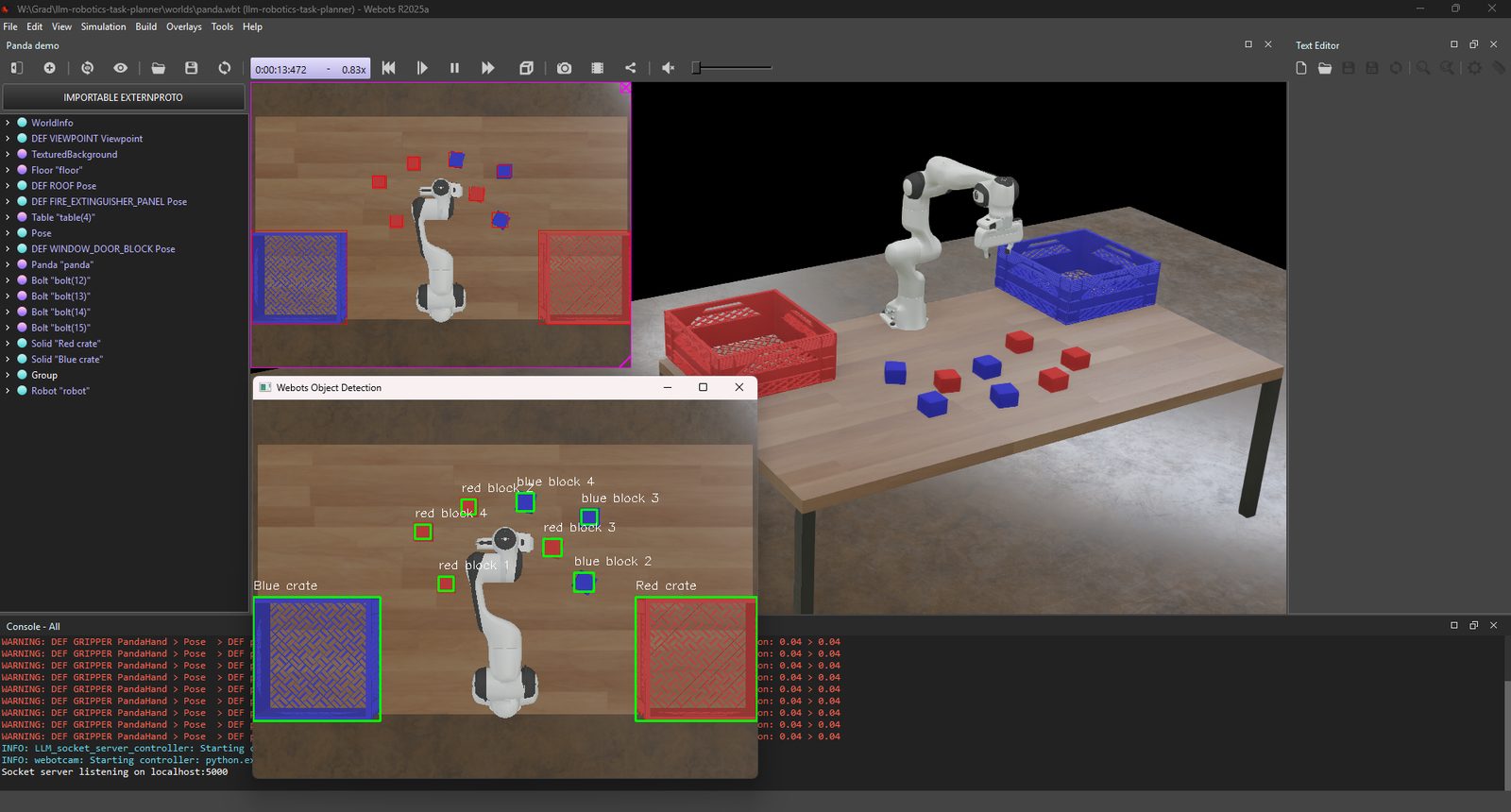Image resolution: width=1511 pixels, height=812 pixels.
Task: Adjust the volume slider in the toolbar
Action: point(733,68)
